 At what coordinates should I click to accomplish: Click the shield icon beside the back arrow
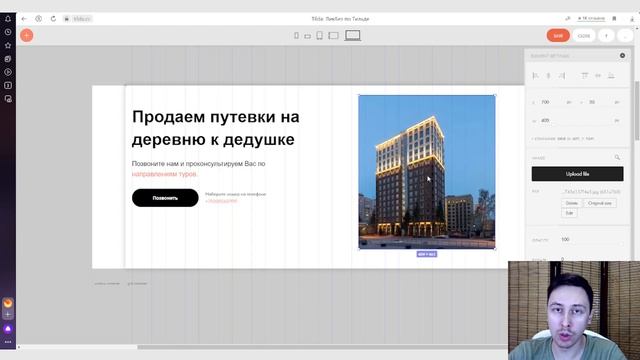pyautogui.click(x=38, y=19)
